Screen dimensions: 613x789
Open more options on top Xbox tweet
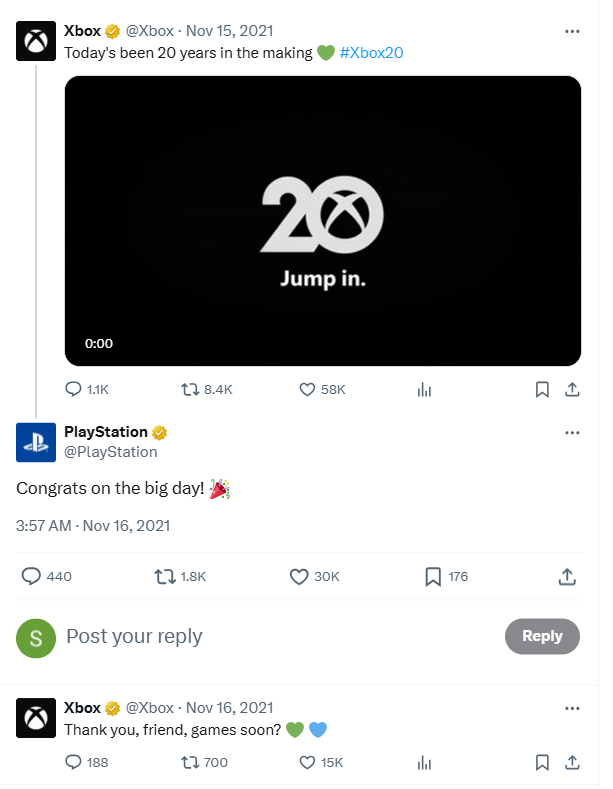[x=572, y=31]
